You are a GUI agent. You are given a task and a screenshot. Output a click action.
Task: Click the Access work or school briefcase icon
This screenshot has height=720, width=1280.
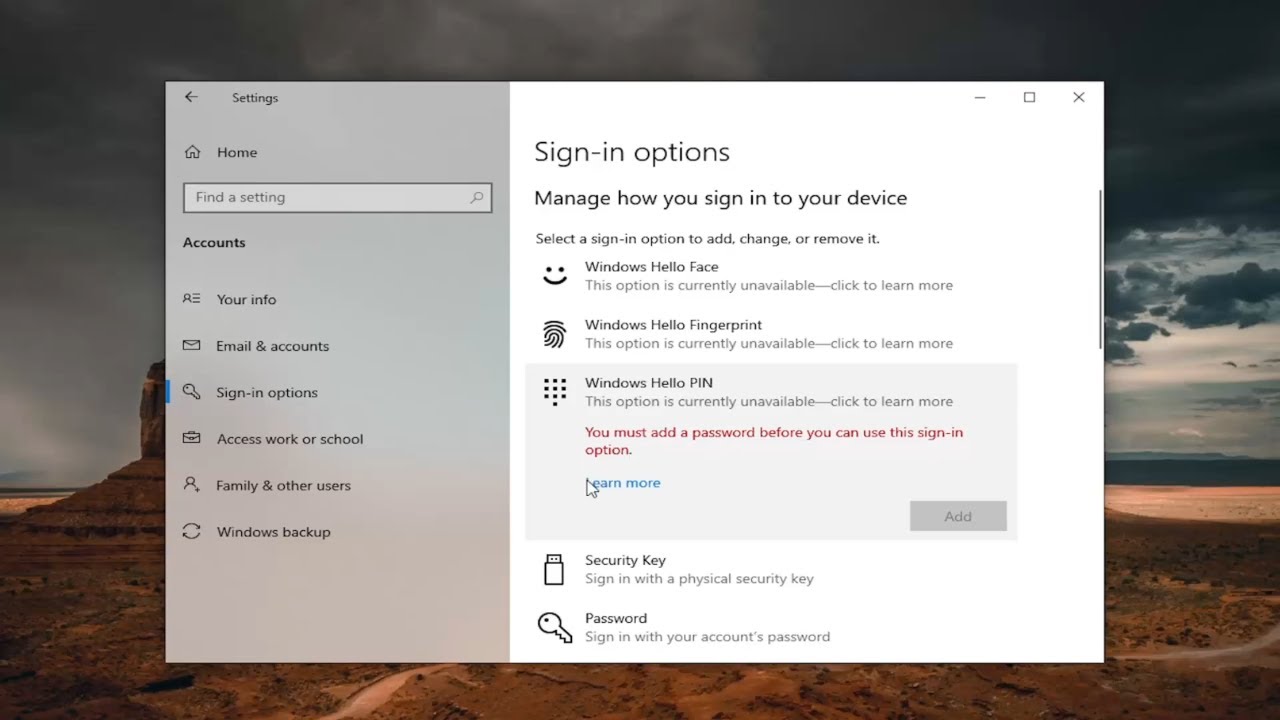(x=191, y=438)
